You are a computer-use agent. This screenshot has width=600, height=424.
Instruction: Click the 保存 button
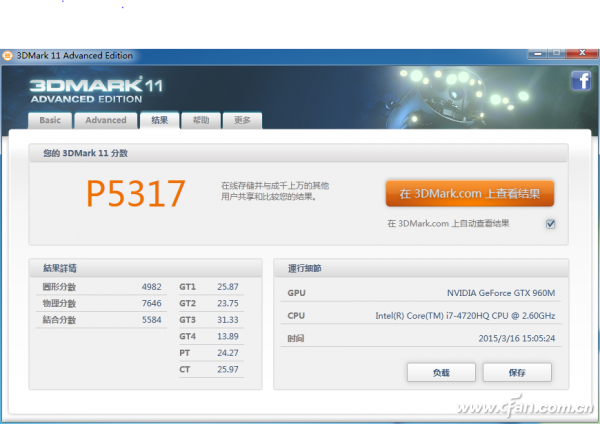517,372
